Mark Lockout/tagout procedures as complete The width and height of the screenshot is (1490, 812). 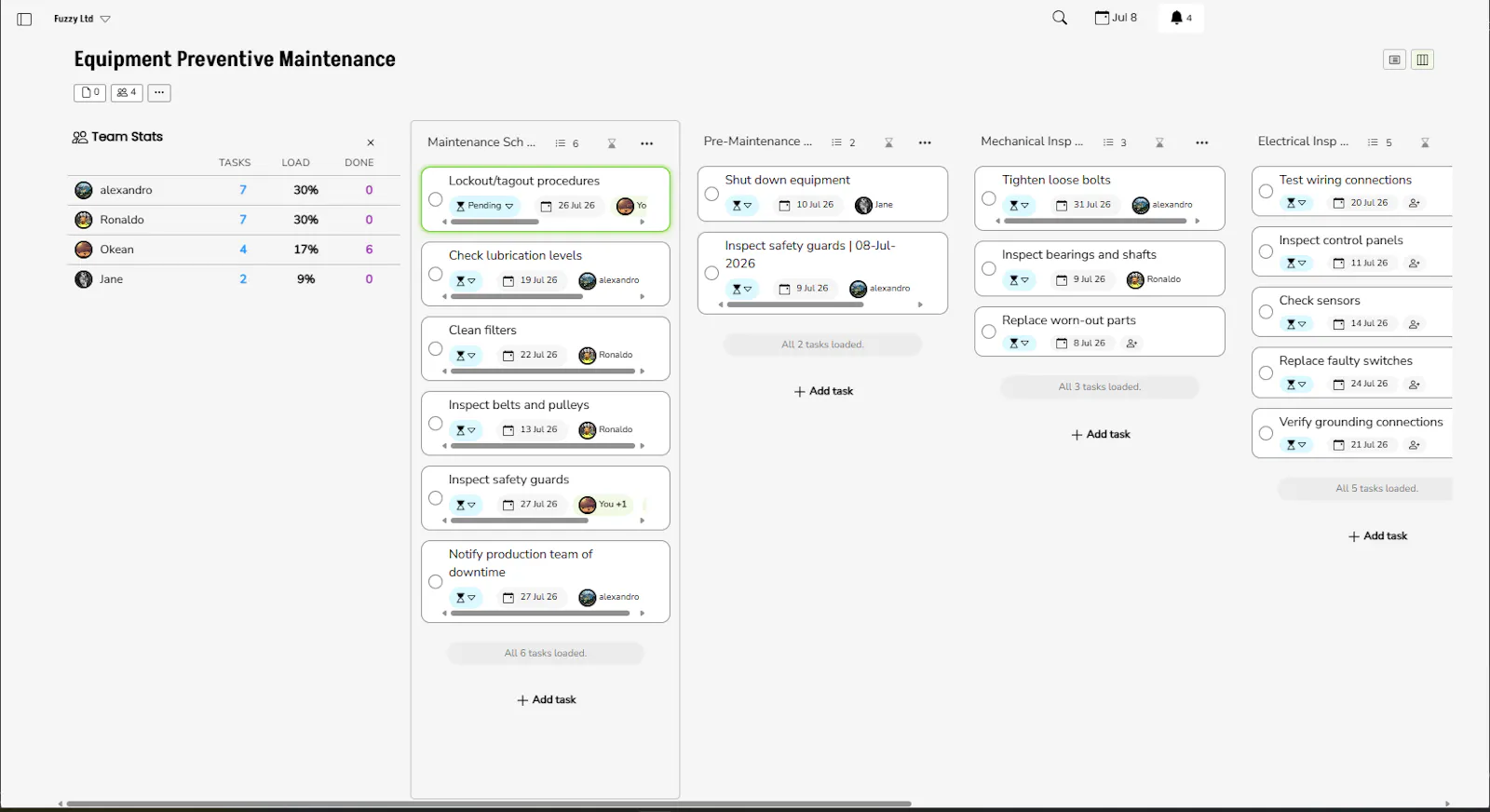435,199
